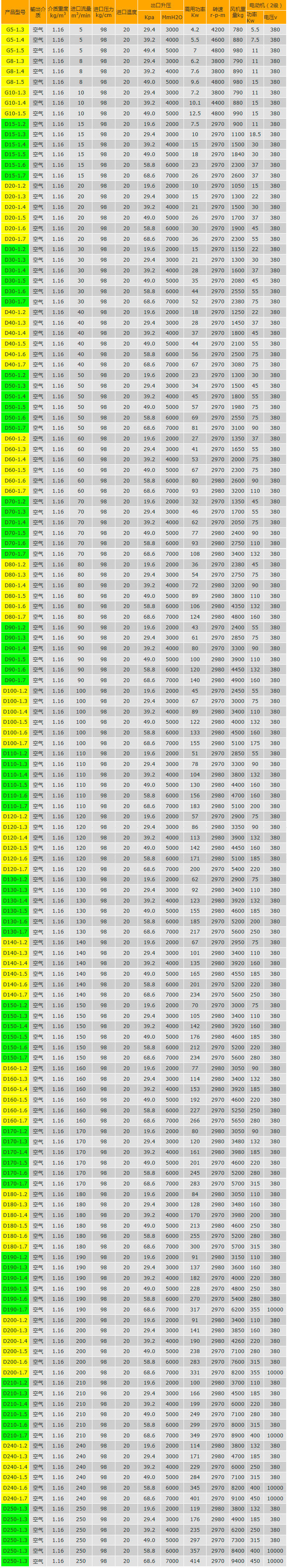Select the D100-1.4 model cell

click(x=15, y=711)
